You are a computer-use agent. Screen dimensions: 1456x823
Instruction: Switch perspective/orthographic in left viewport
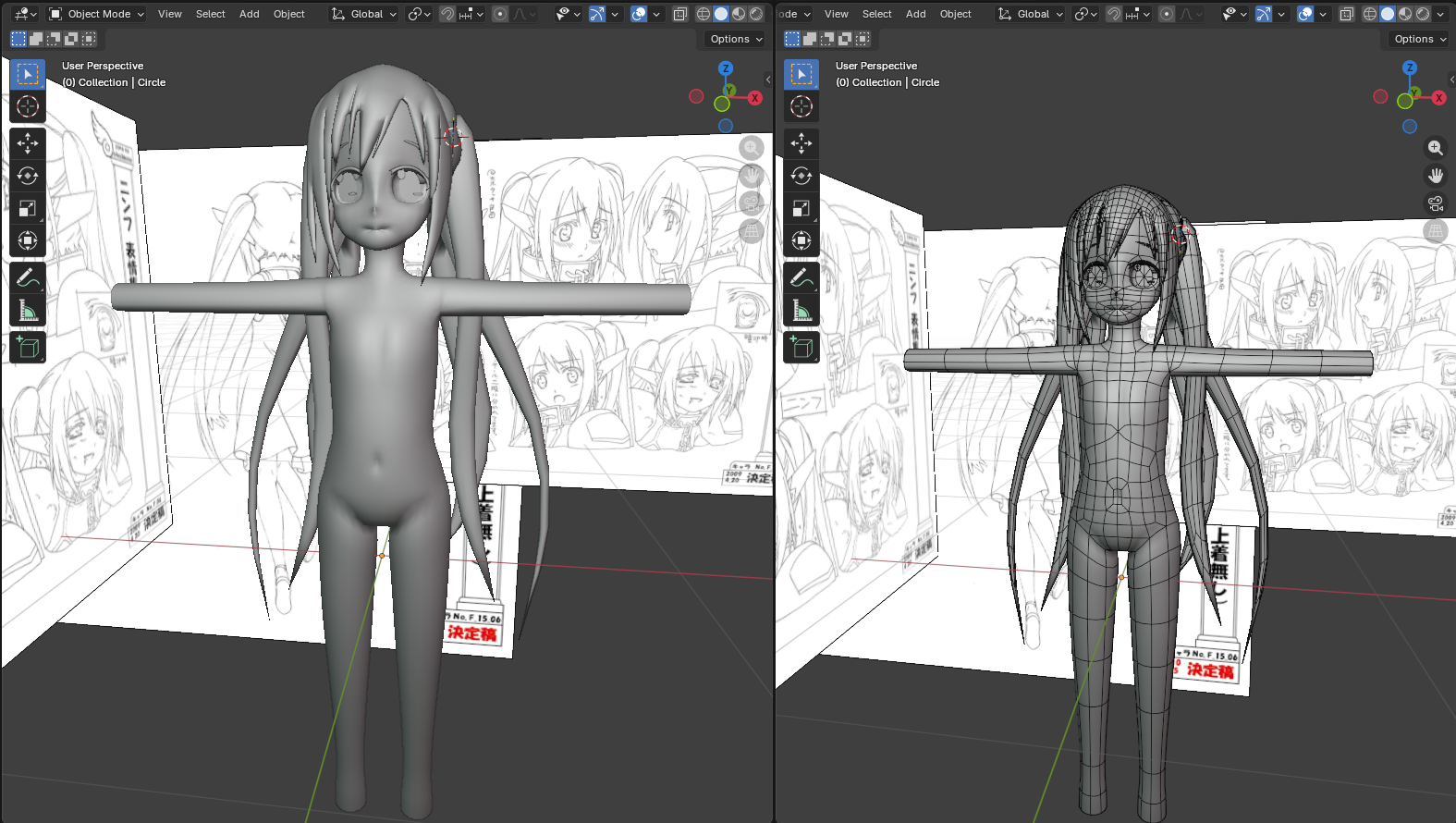click(752, 231)
